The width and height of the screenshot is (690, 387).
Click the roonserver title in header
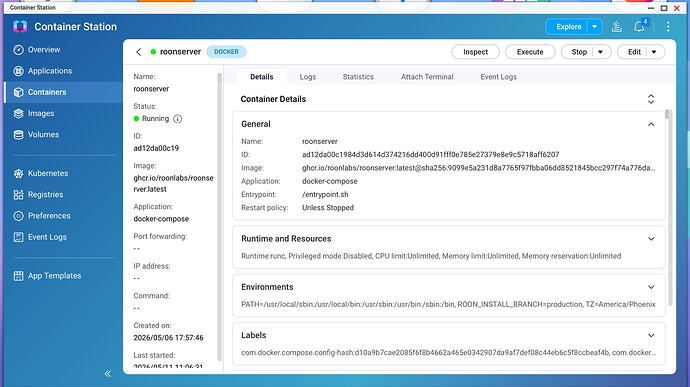pyautogui.click(x=180, y=52)
